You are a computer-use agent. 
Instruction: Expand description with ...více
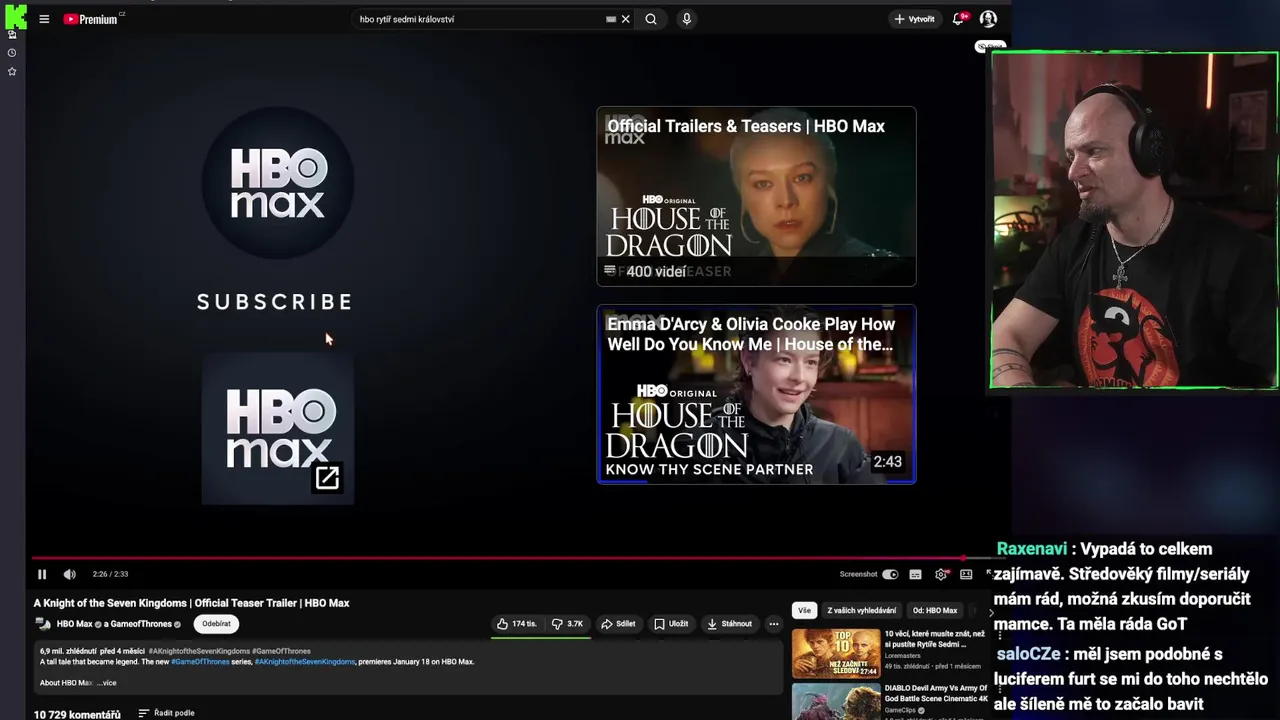coord(106,683)
